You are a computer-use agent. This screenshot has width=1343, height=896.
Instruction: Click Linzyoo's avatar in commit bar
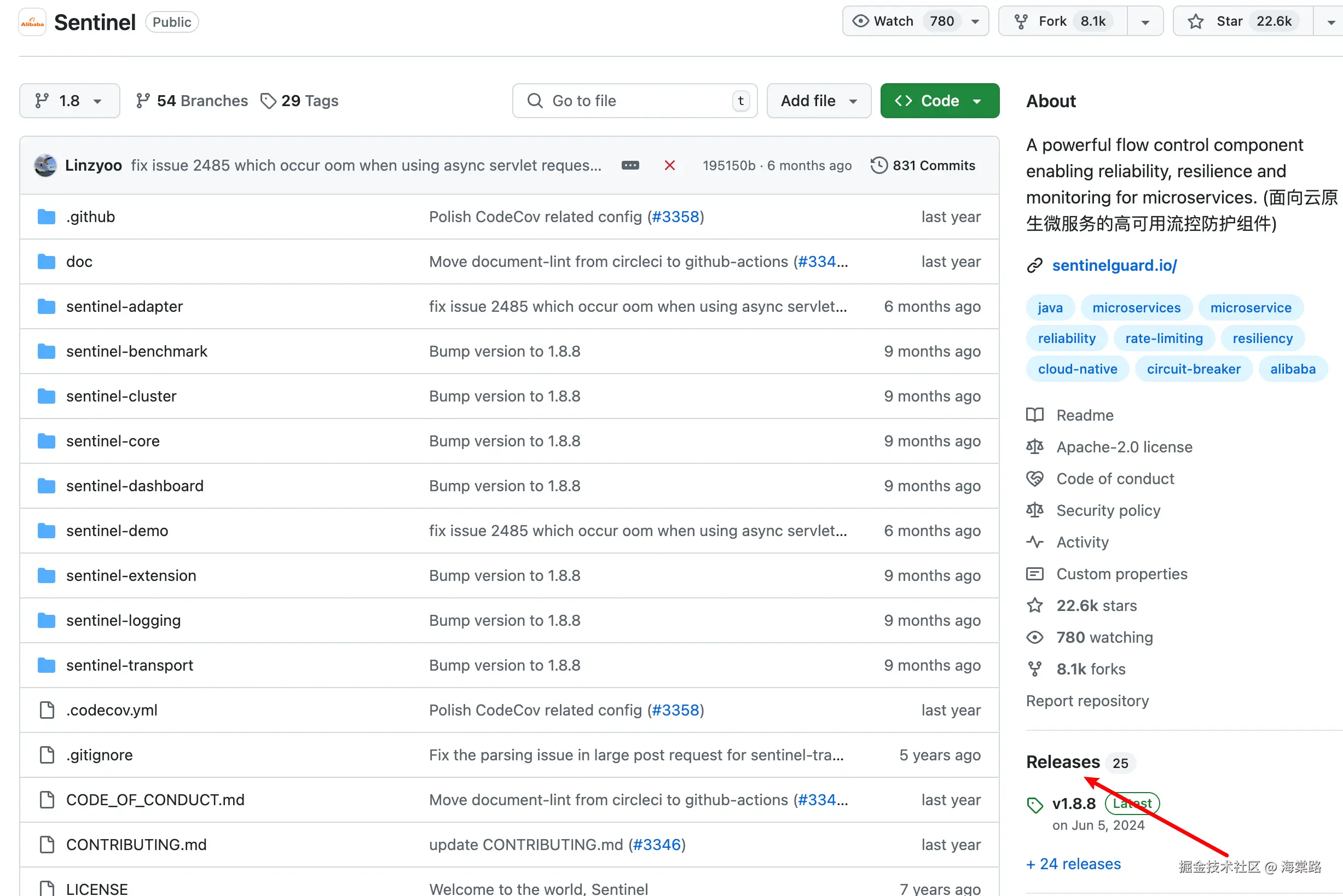[x=45, y=166]
